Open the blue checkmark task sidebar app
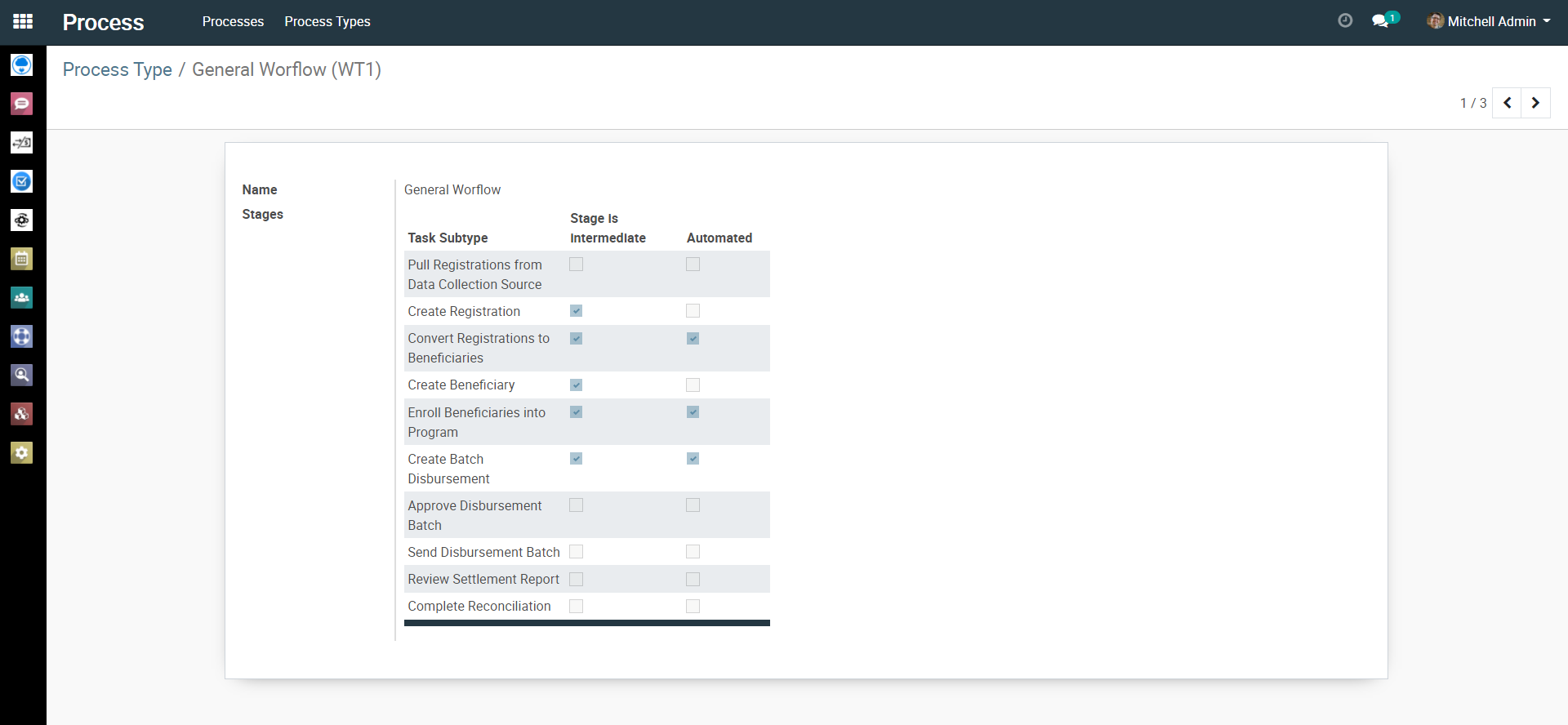1568x725 pixels. click(x=22, y=181)
